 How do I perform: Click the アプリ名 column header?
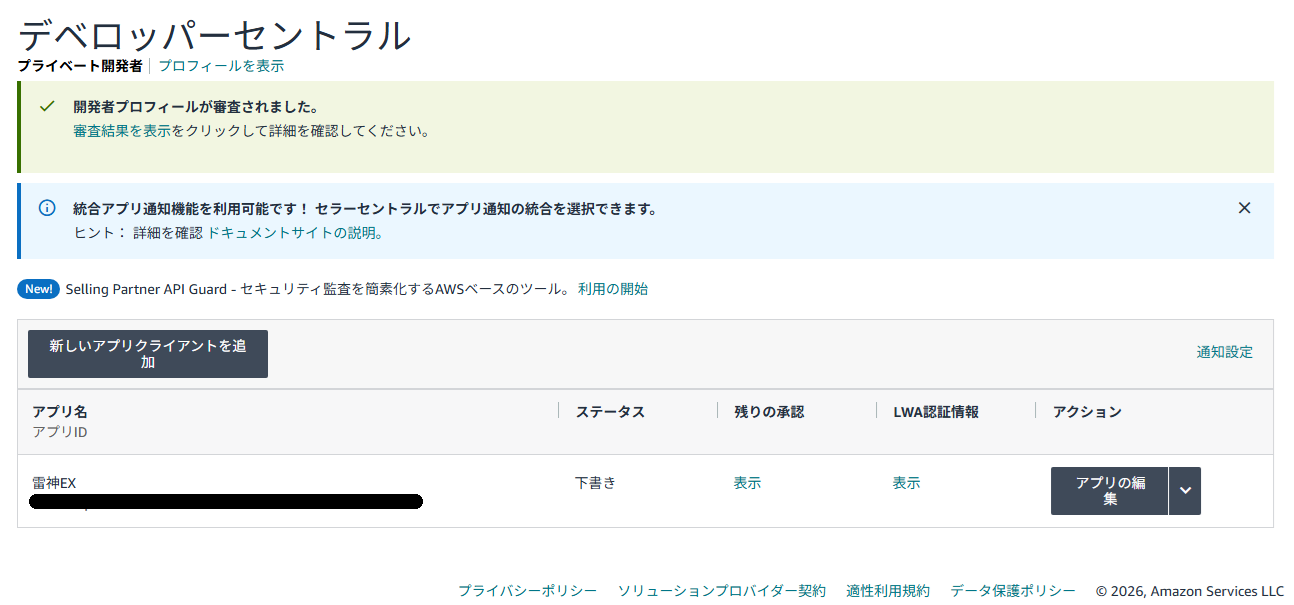(x=60, y=412)
